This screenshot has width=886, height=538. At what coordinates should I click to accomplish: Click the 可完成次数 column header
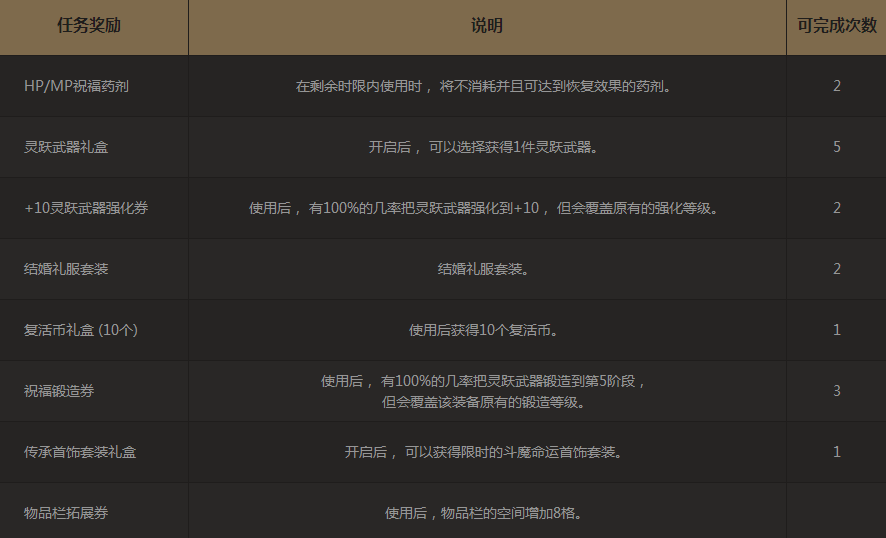coord(836,26)
